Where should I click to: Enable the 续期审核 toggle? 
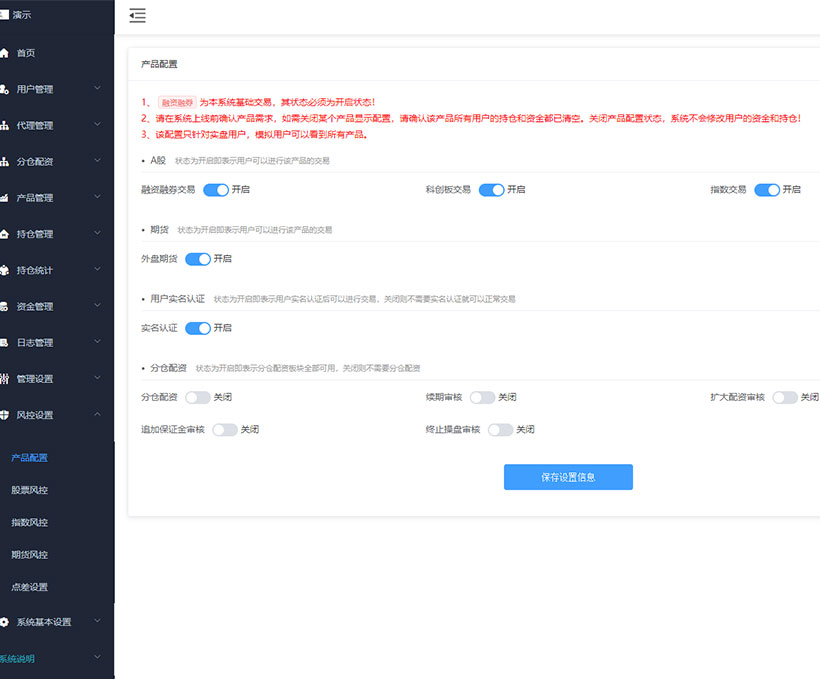pos(482,397)
